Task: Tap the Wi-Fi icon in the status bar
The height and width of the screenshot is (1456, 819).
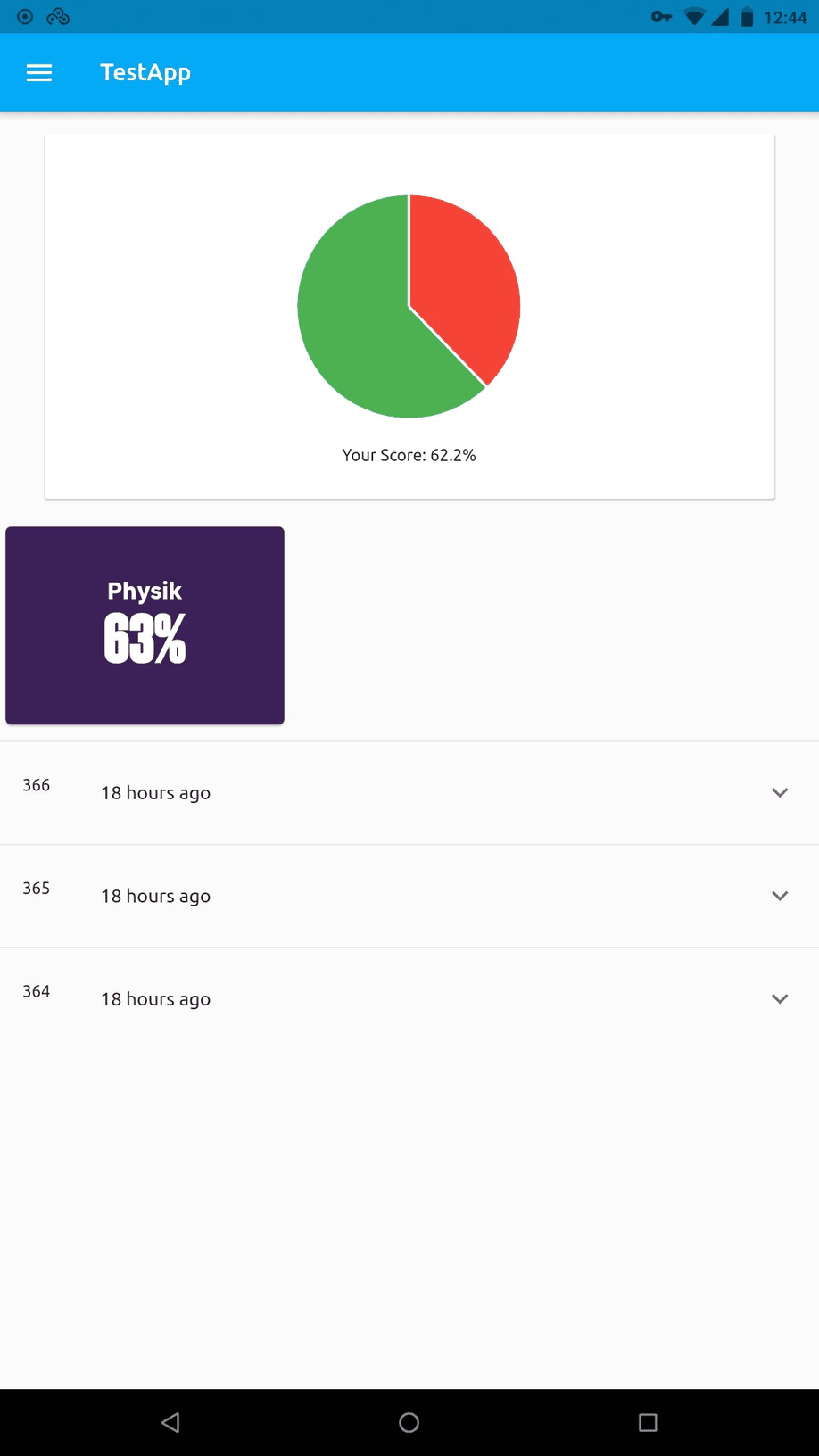Action: coord(697,16)
